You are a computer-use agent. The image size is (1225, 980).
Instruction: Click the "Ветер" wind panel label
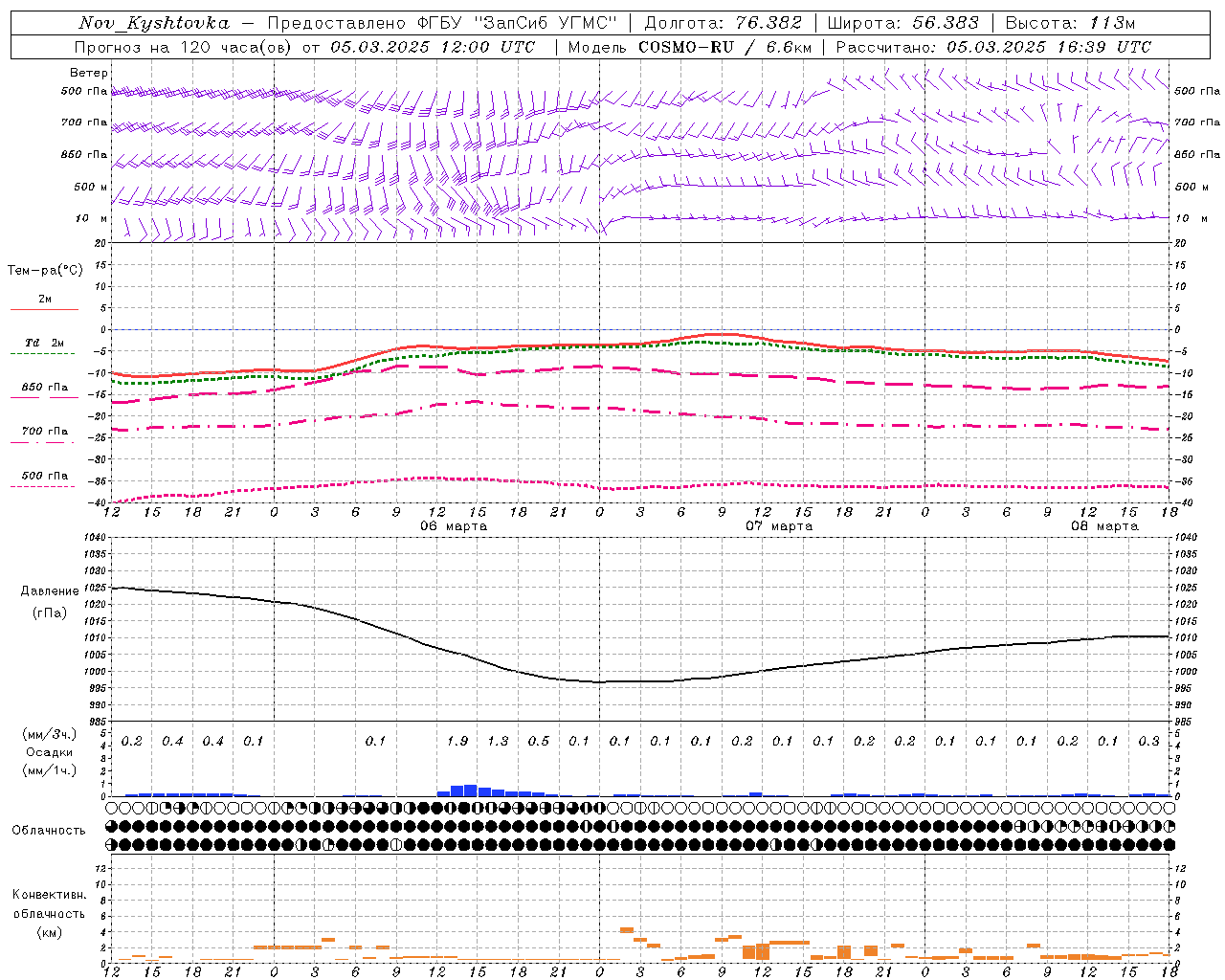pos(89,73)
